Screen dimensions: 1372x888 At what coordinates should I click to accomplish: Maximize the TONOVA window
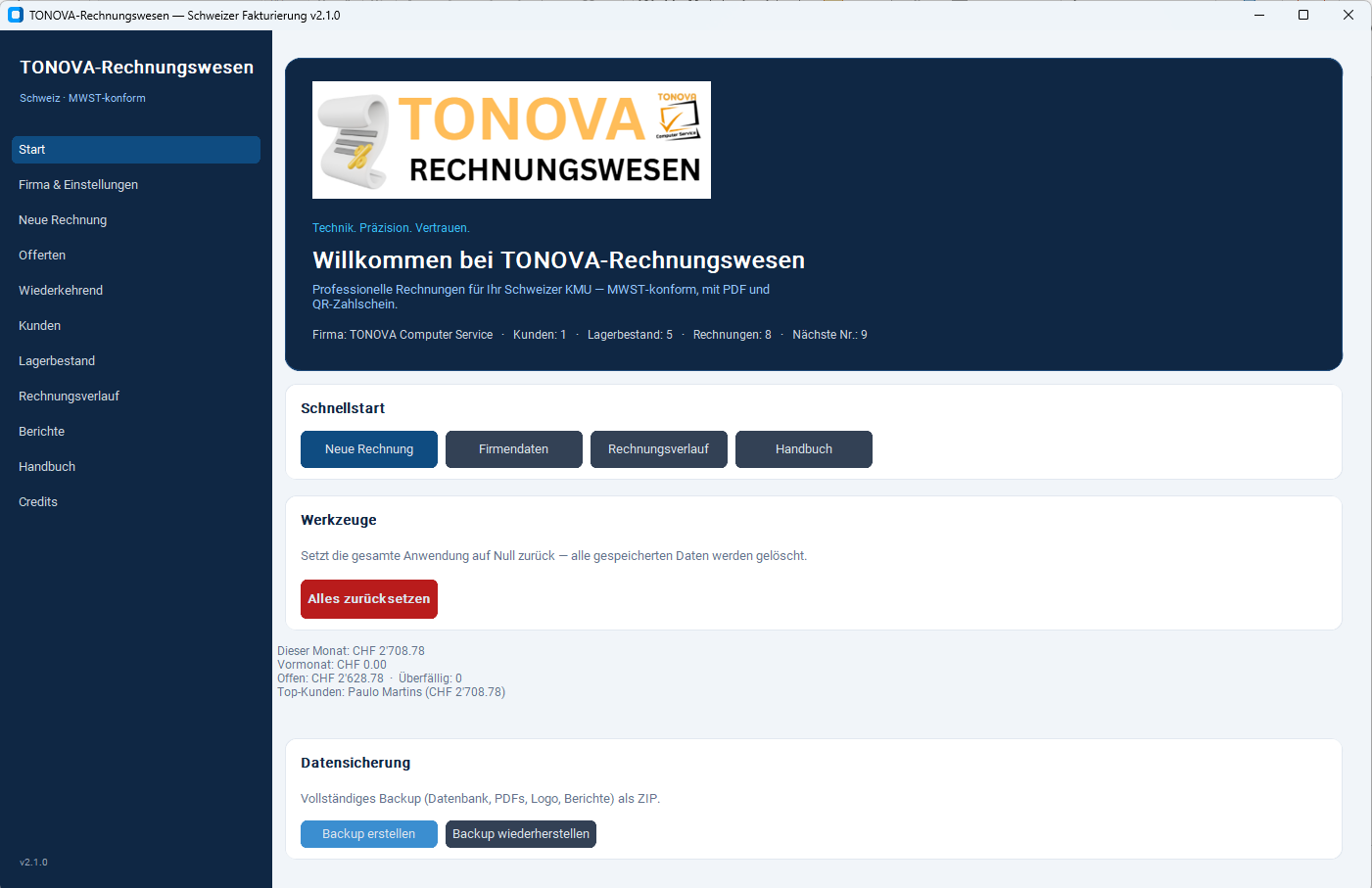pos(1303,15)
